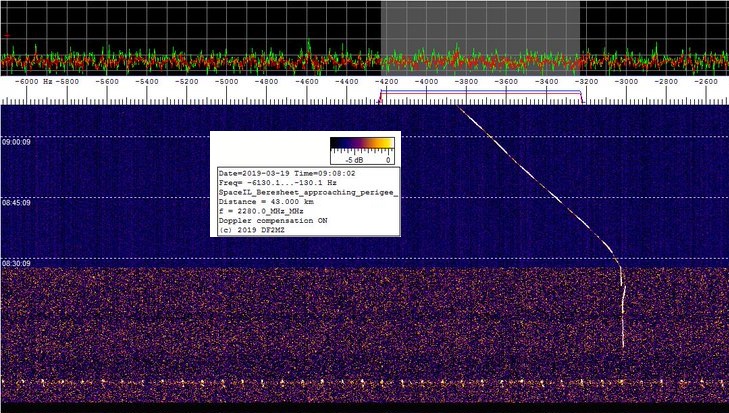
Task: Click the red marker at spectrum graph left edge
Action: tap(7, 36)
